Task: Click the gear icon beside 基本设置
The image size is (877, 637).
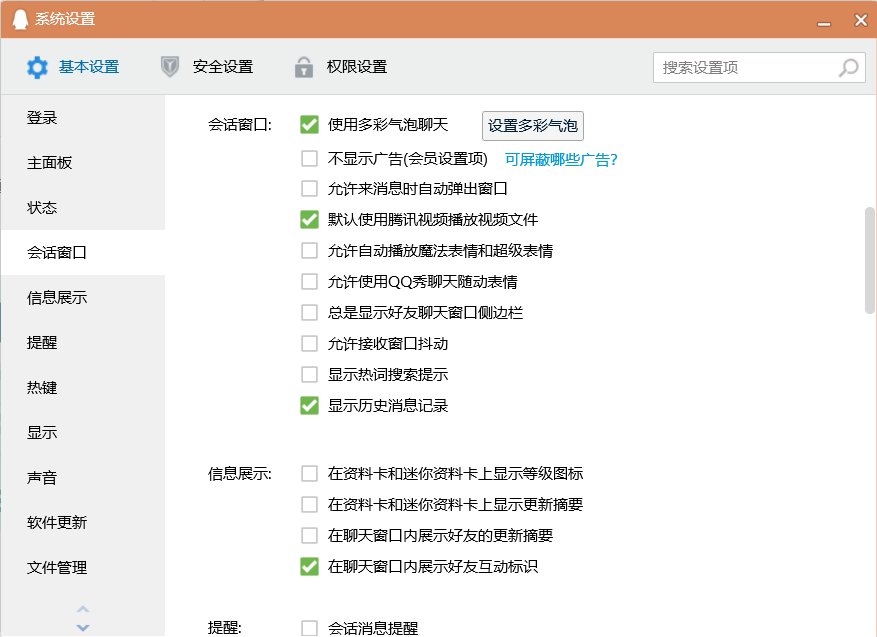Action: coord(37,67)
